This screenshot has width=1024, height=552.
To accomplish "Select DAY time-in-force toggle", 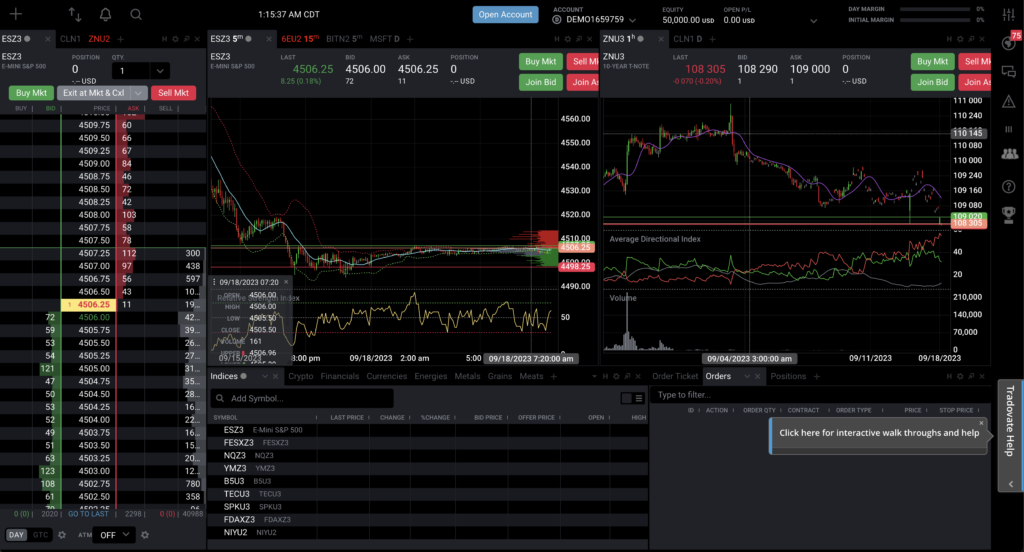I will click(16, 535).
